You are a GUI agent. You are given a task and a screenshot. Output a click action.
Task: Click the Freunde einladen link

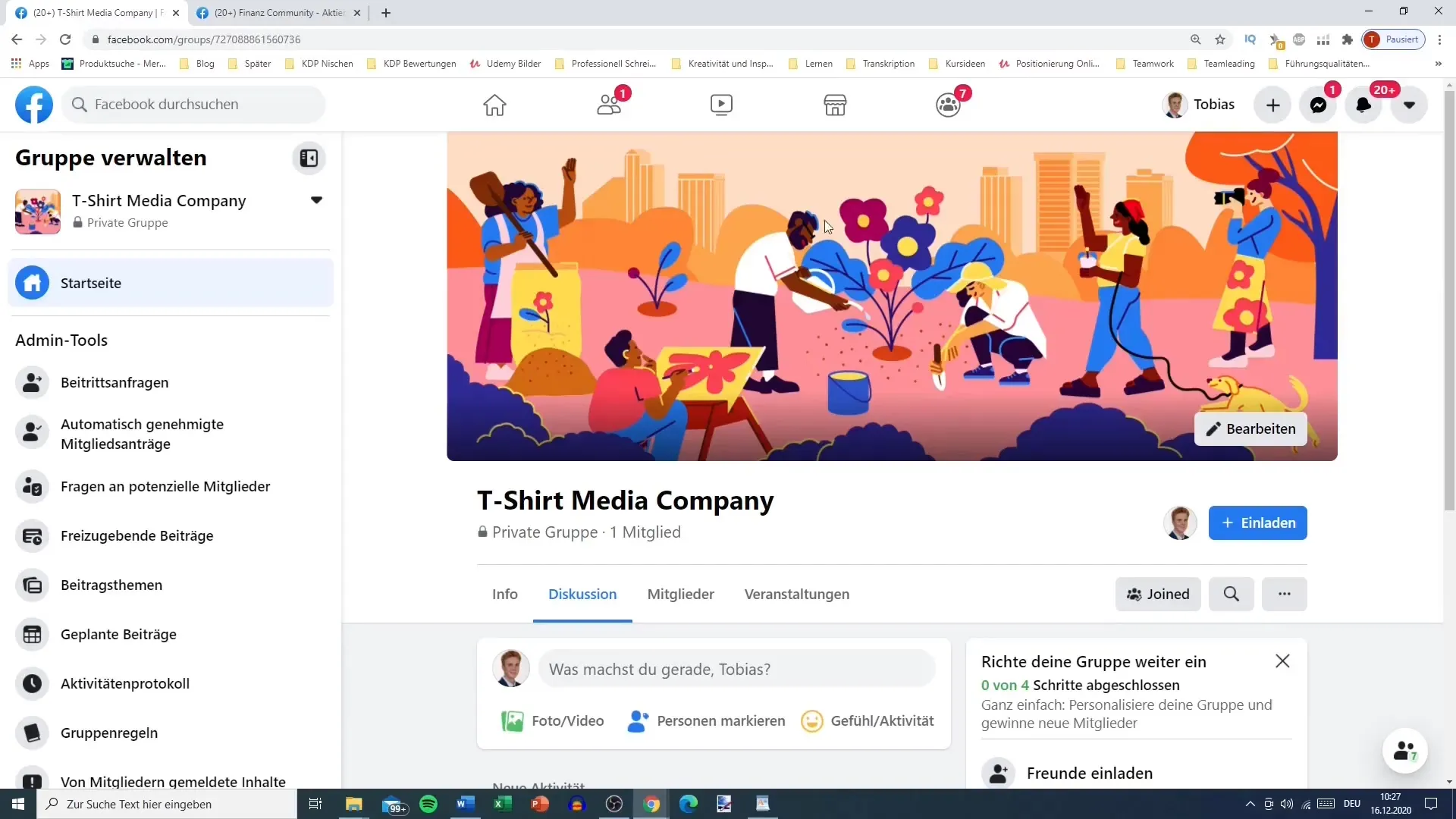point(1090,773)
